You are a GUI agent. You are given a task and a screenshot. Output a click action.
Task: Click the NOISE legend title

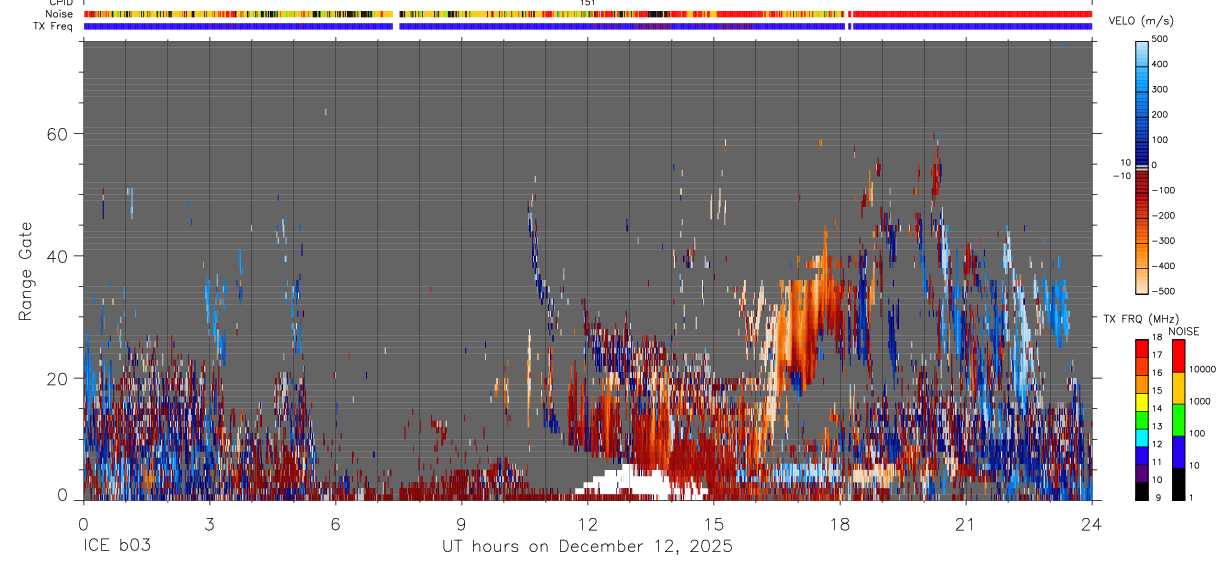coord(1183,331)
